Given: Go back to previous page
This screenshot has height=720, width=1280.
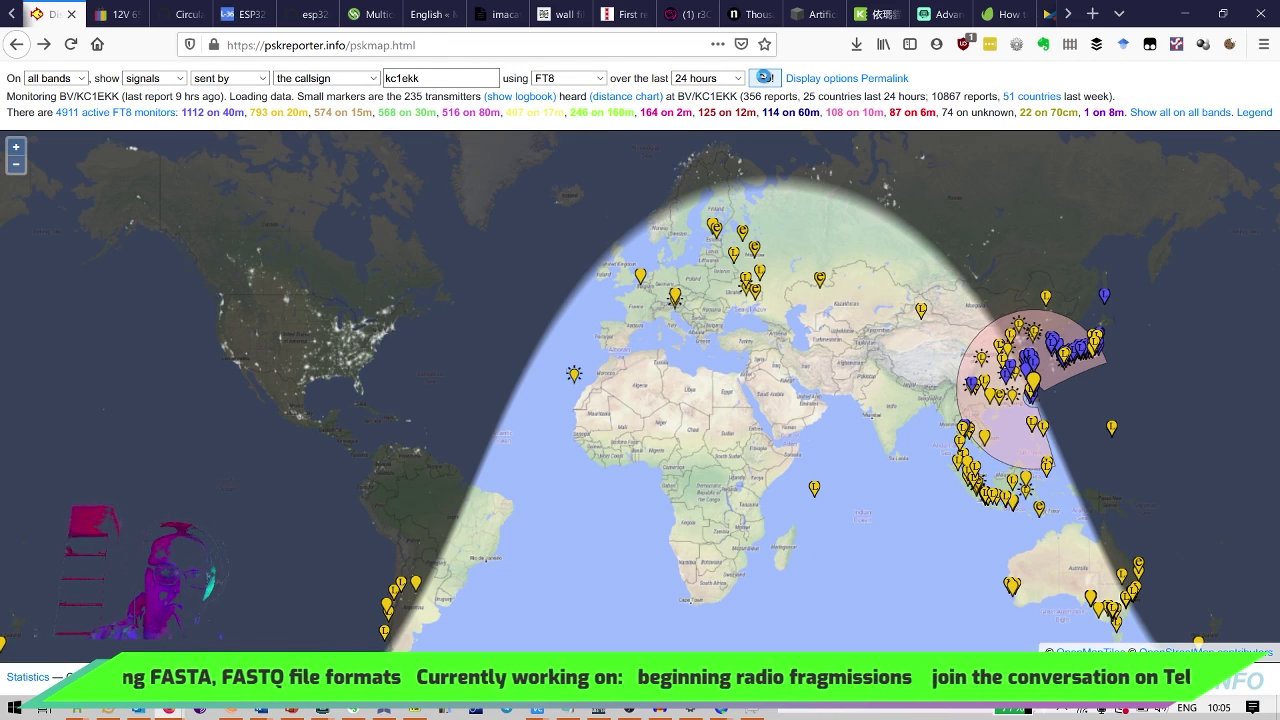Looking at the screenshot, I should [16, 44].
